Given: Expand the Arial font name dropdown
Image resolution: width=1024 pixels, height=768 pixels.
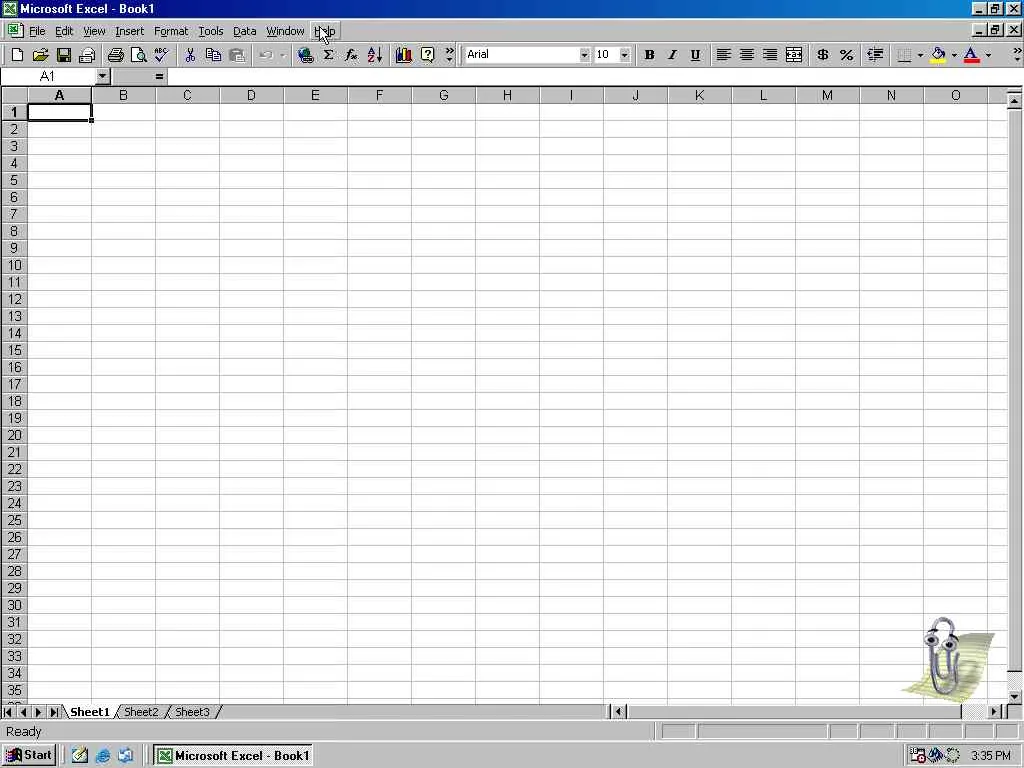Looking at the screenshot, I should [x=584, y=55].
